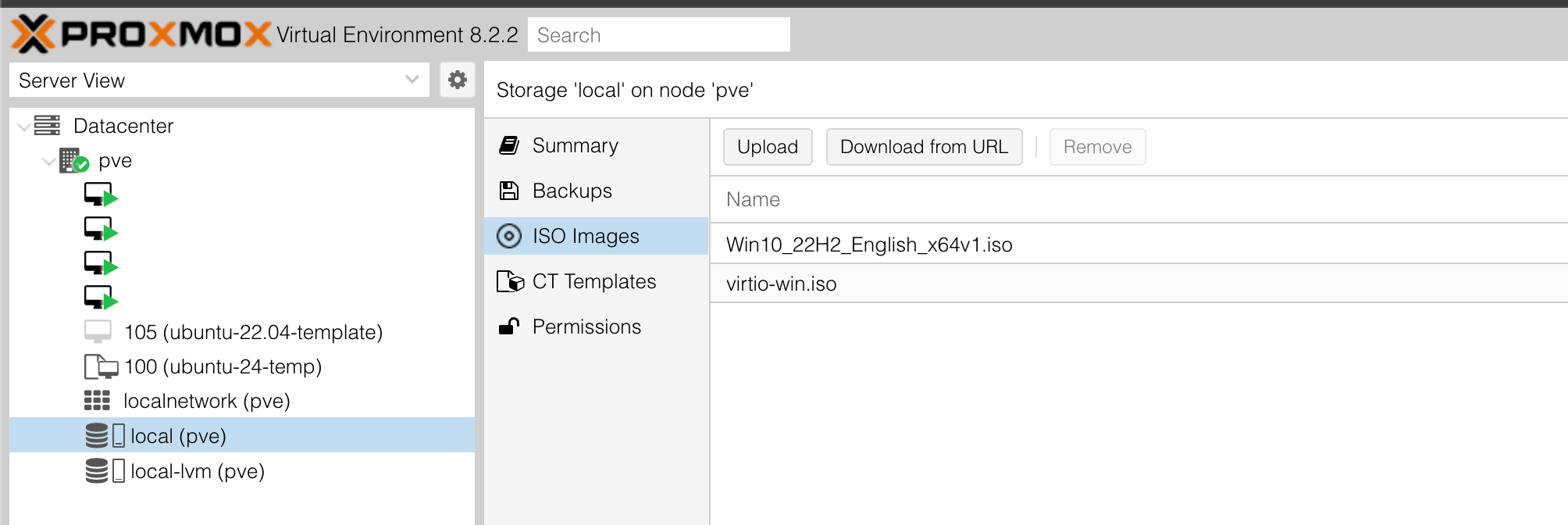
Task: Click the Datacenter server rack icon
Action: pos(48,126)
